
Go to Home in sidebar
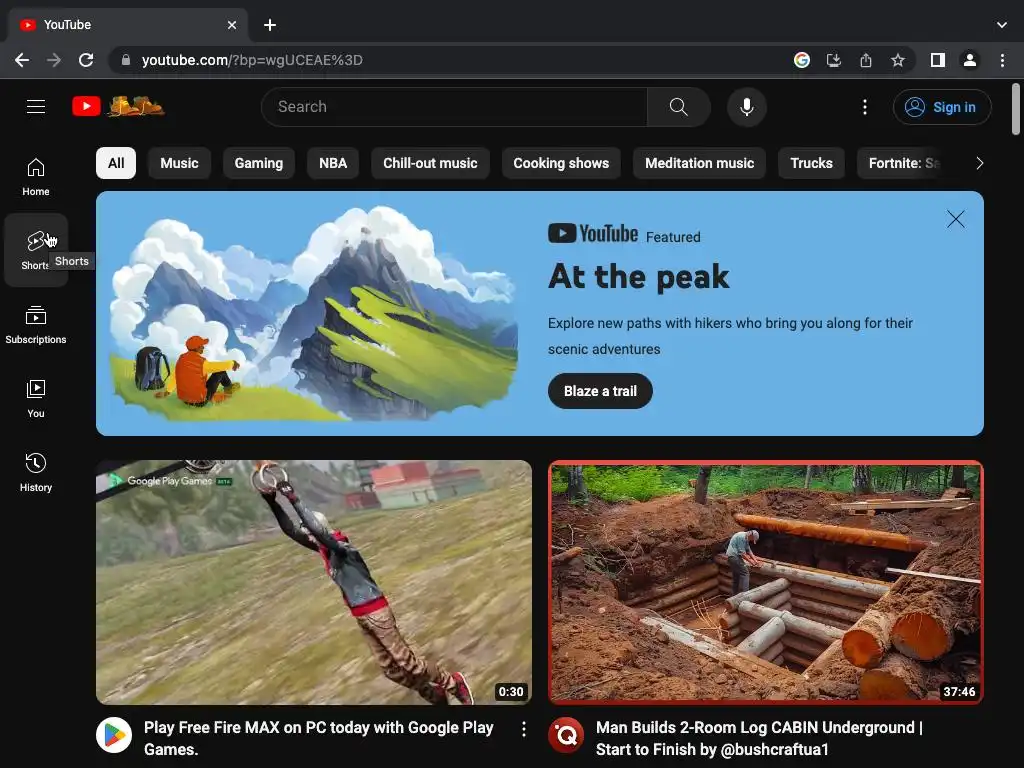point(36,176)
